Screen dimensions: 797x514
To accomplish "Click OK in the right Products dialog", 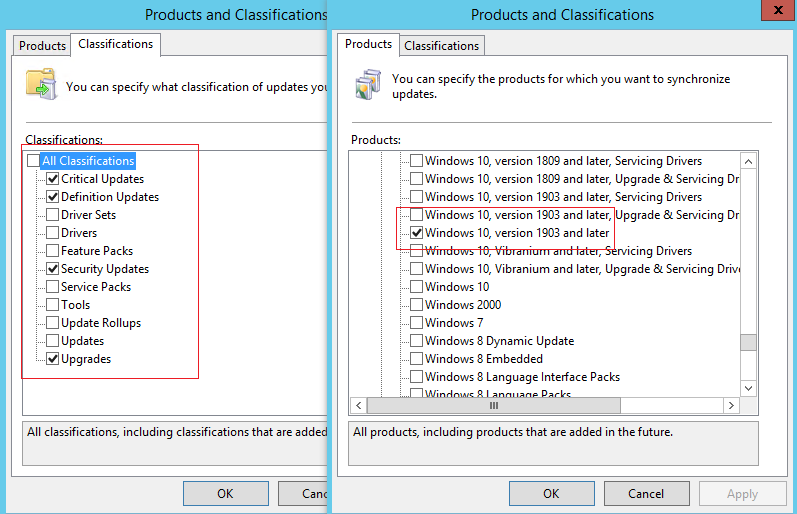I will tap(551, 494).
